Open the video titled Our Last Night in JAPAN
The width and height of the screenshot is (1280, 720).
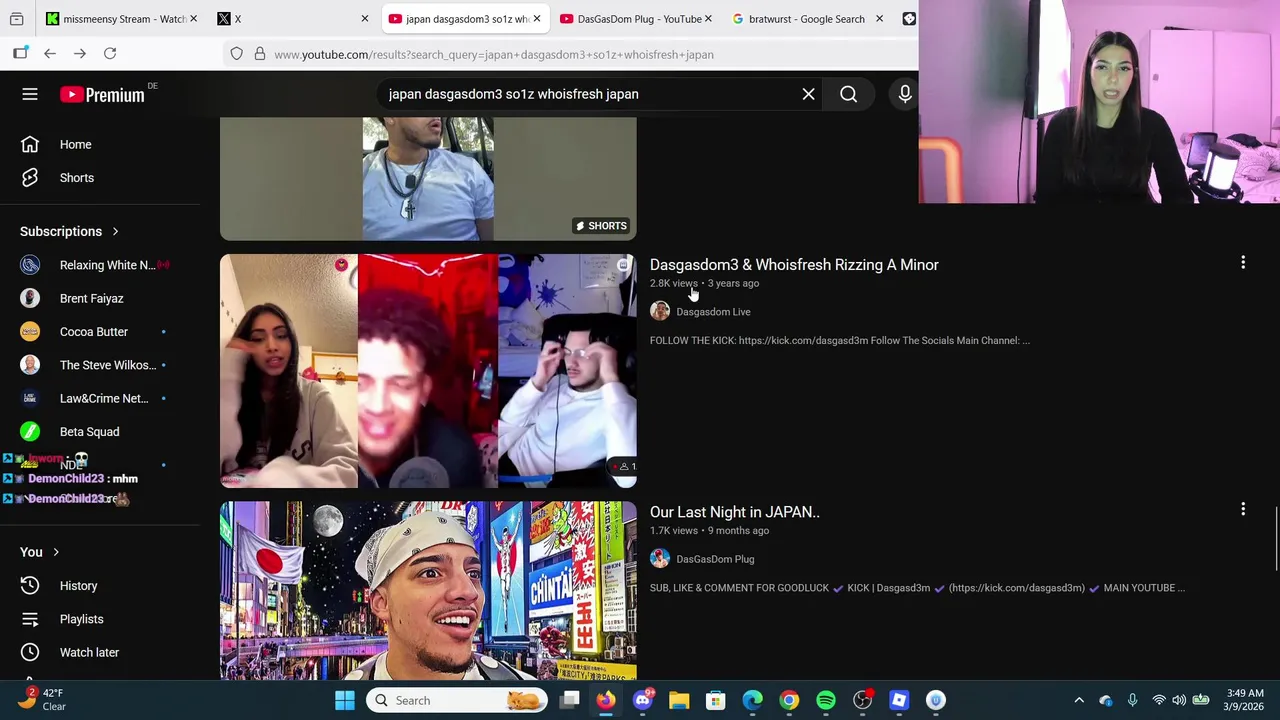pos(735,512)
